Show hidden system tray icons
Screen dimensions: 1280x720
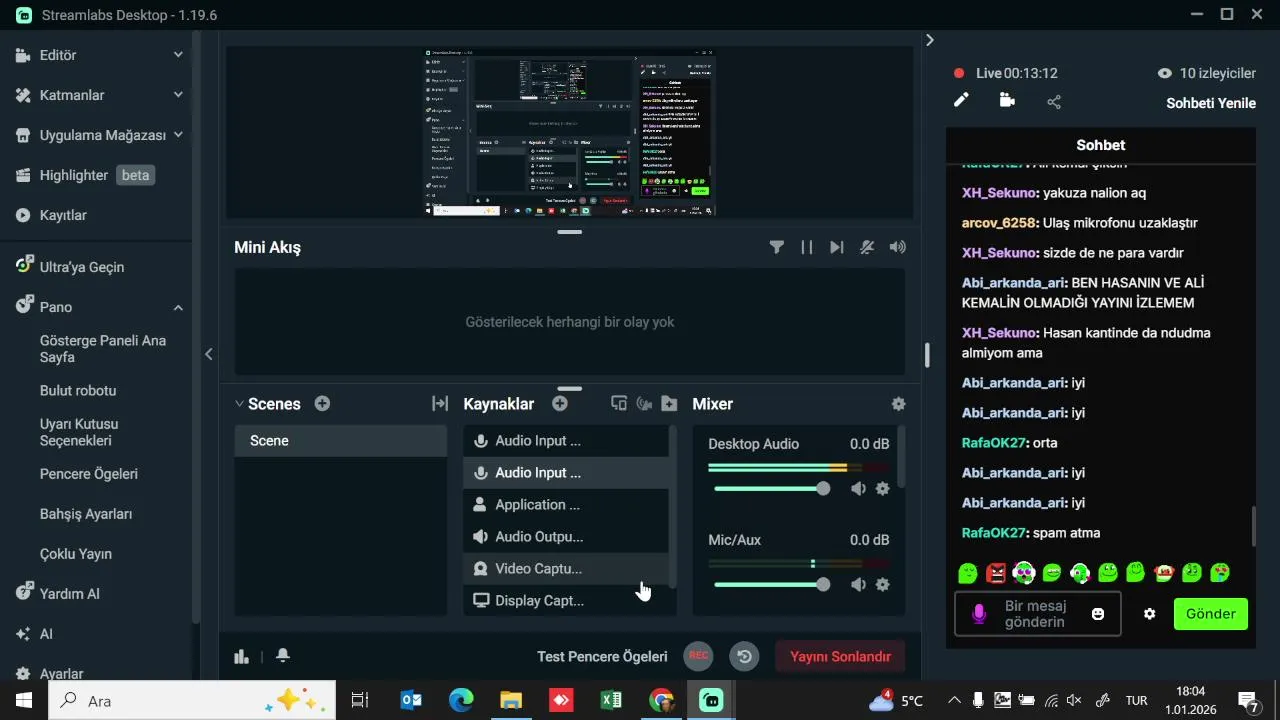(954, 701)
